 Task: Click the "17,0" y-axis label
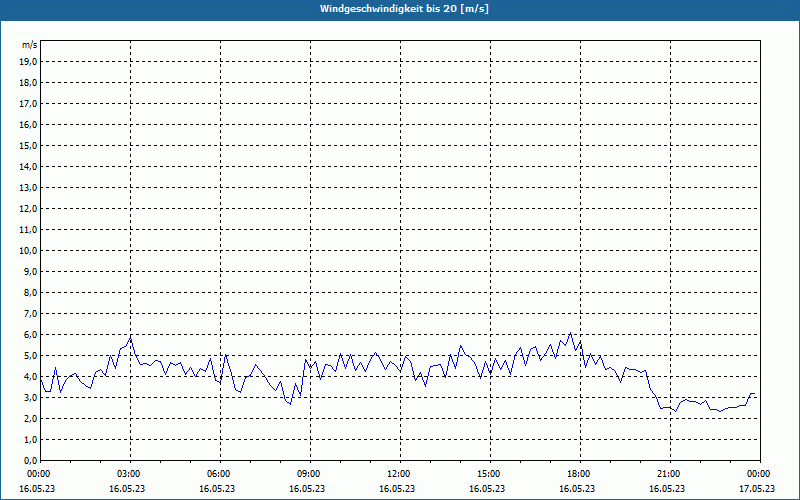[x=28, y=104]
